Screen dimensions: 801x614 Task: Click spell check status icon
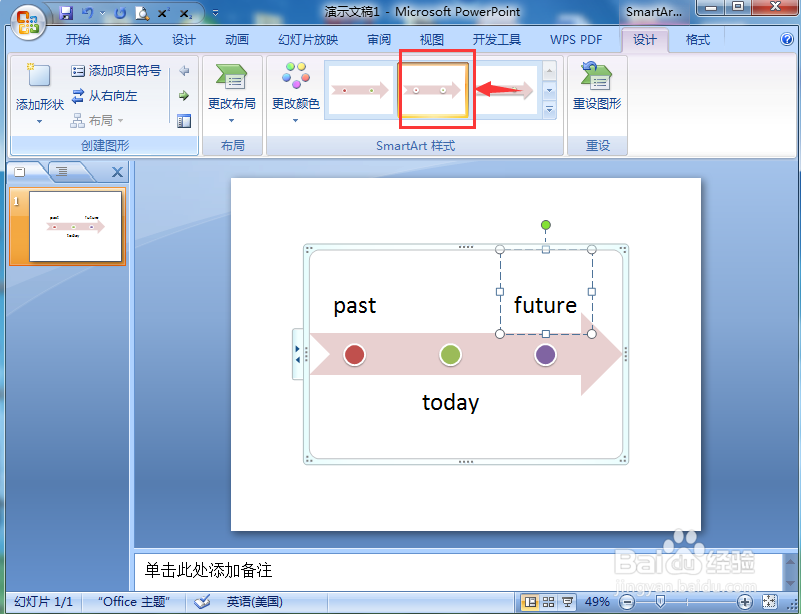[203, 602]
